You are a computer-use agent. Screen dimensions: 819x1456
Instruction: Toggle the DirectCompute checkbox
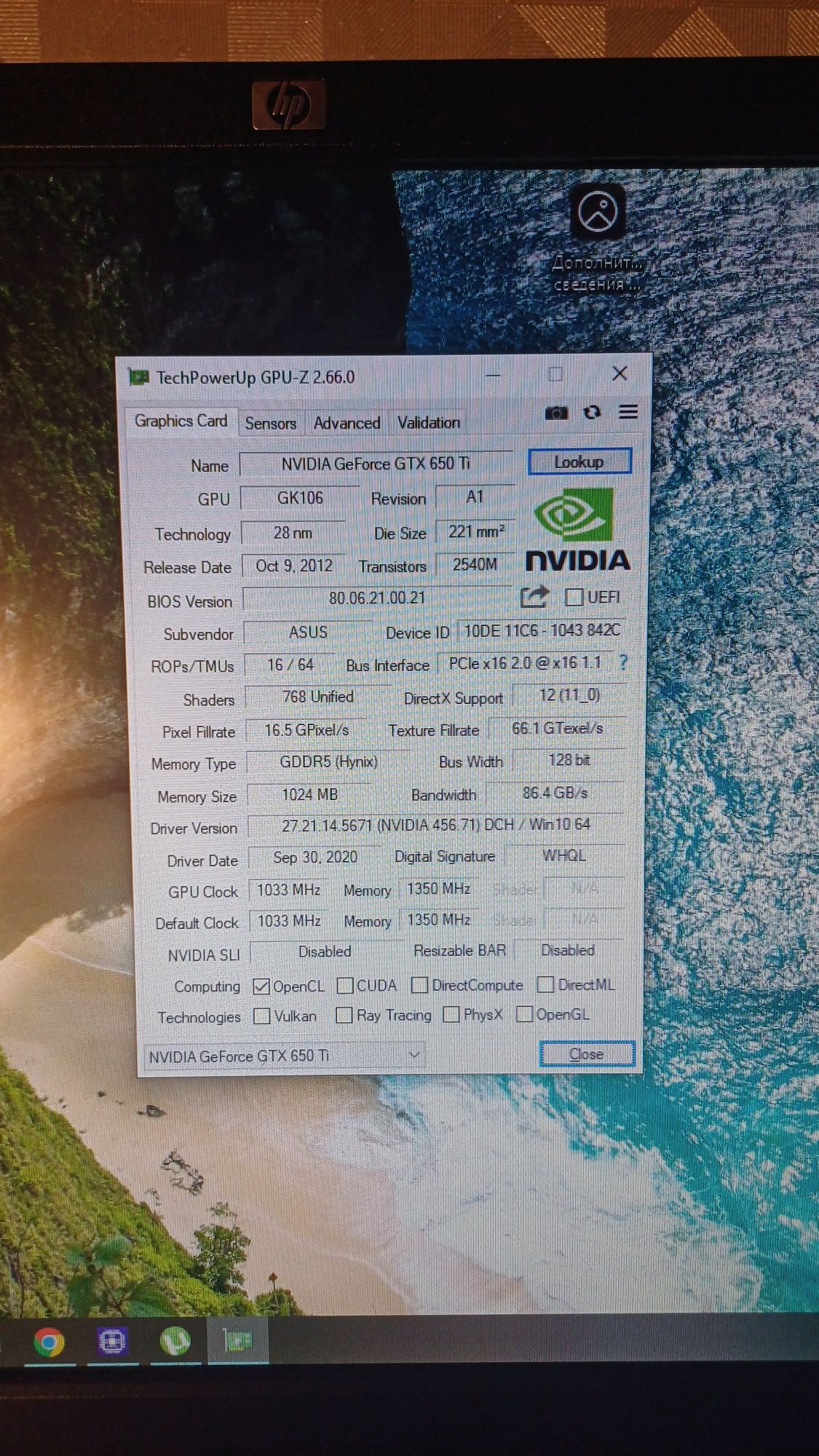419,984
